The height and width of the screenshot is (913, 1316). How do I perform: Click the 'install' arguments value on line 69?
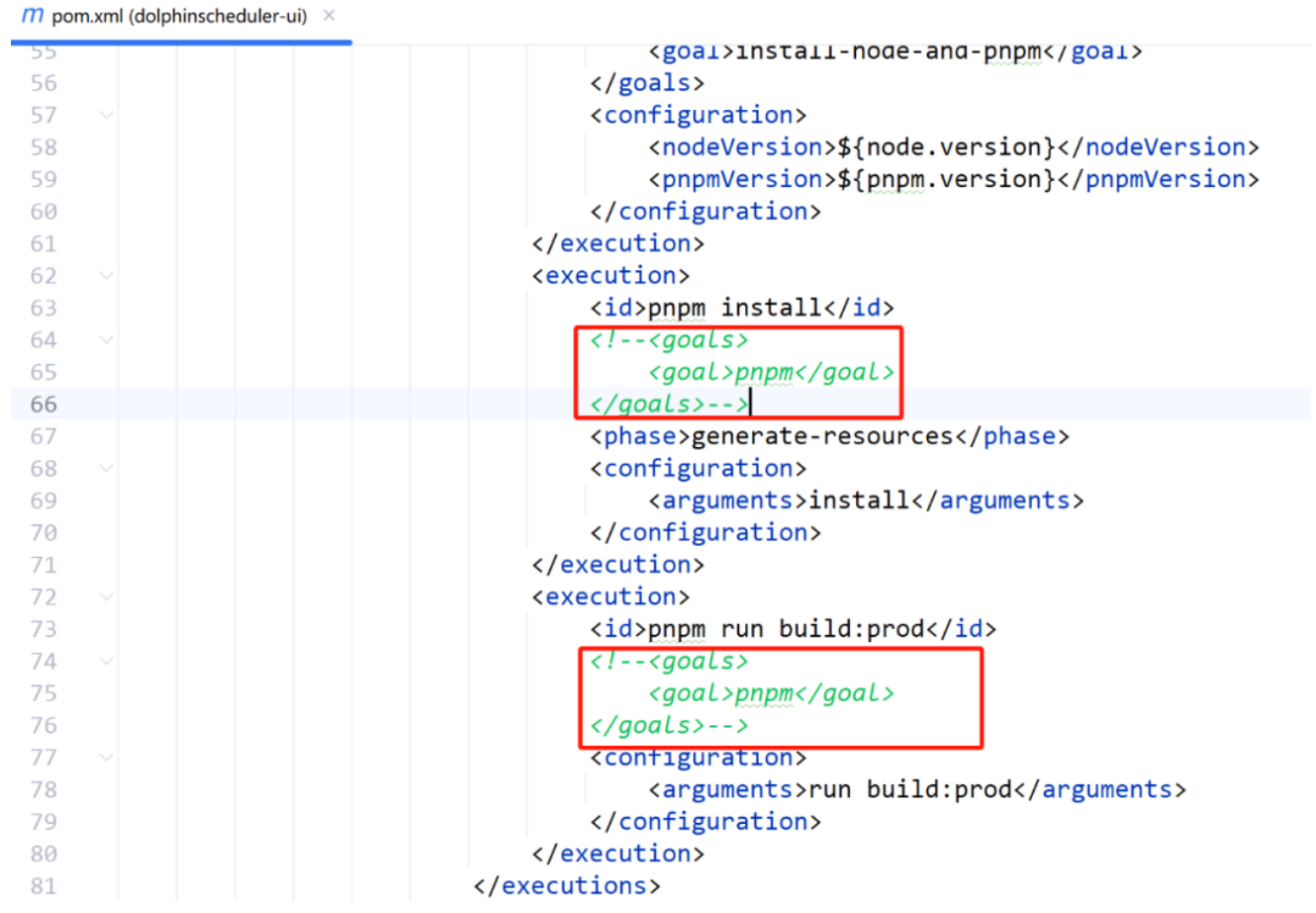tap(859, 501)
